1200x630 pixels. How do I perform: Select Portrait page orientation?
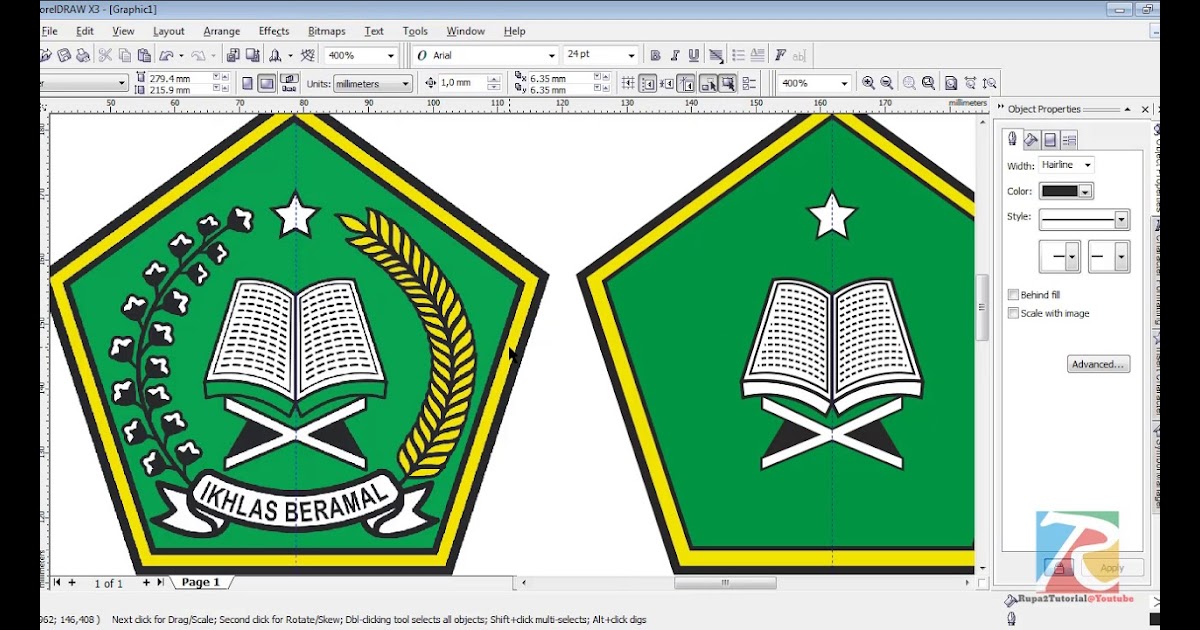247,84
